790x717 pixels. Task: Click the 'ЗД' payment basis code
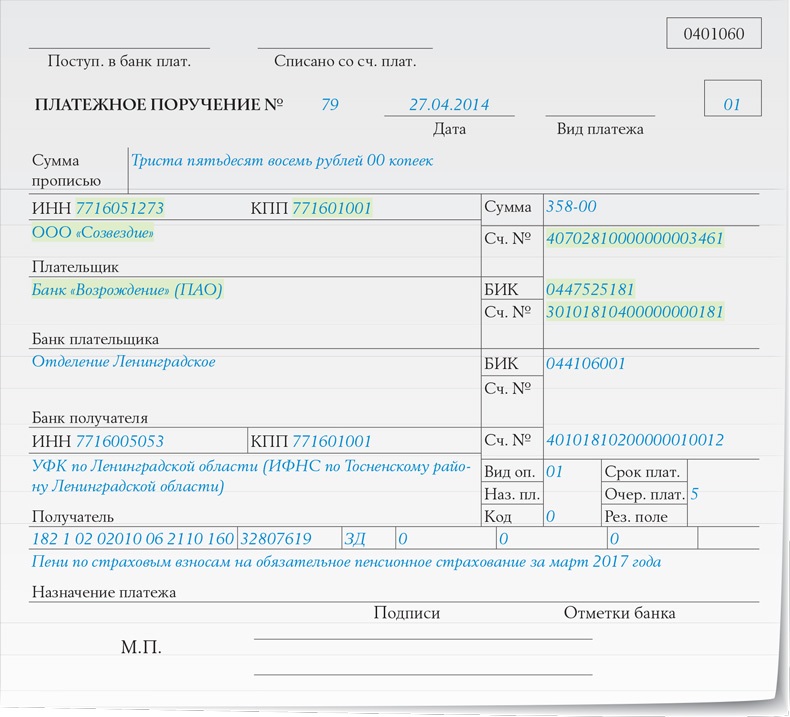355,539
